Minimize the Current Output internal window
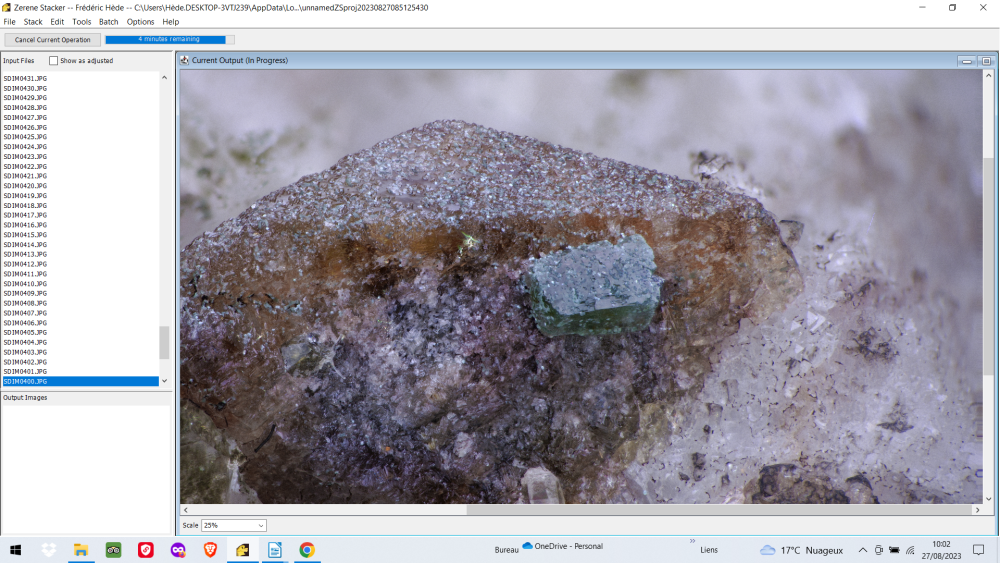1000x563 pixels. point(967,61)
